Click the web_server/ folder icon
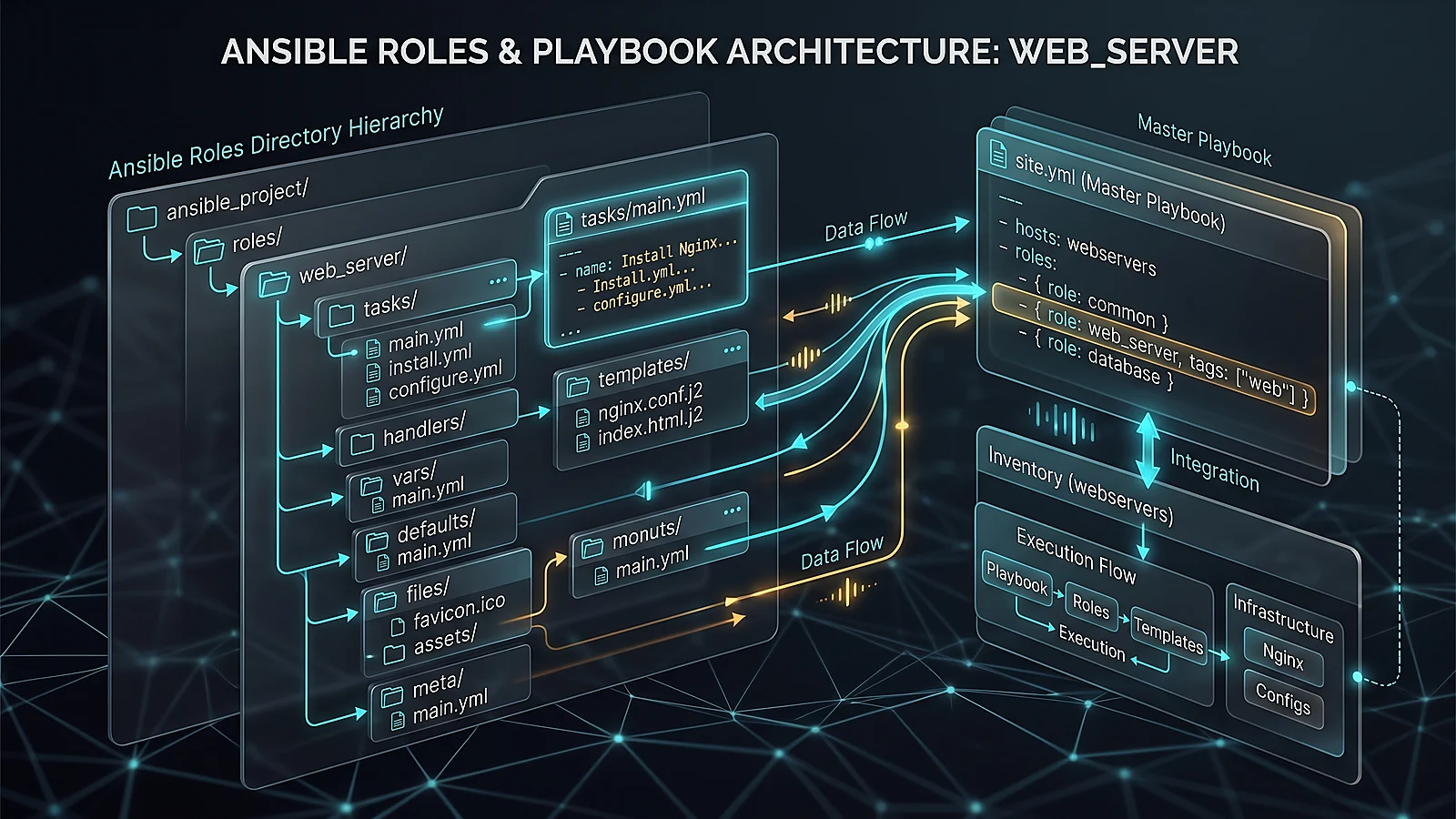The height and width of the screenshot is (819, 1456). click(274, 283)
